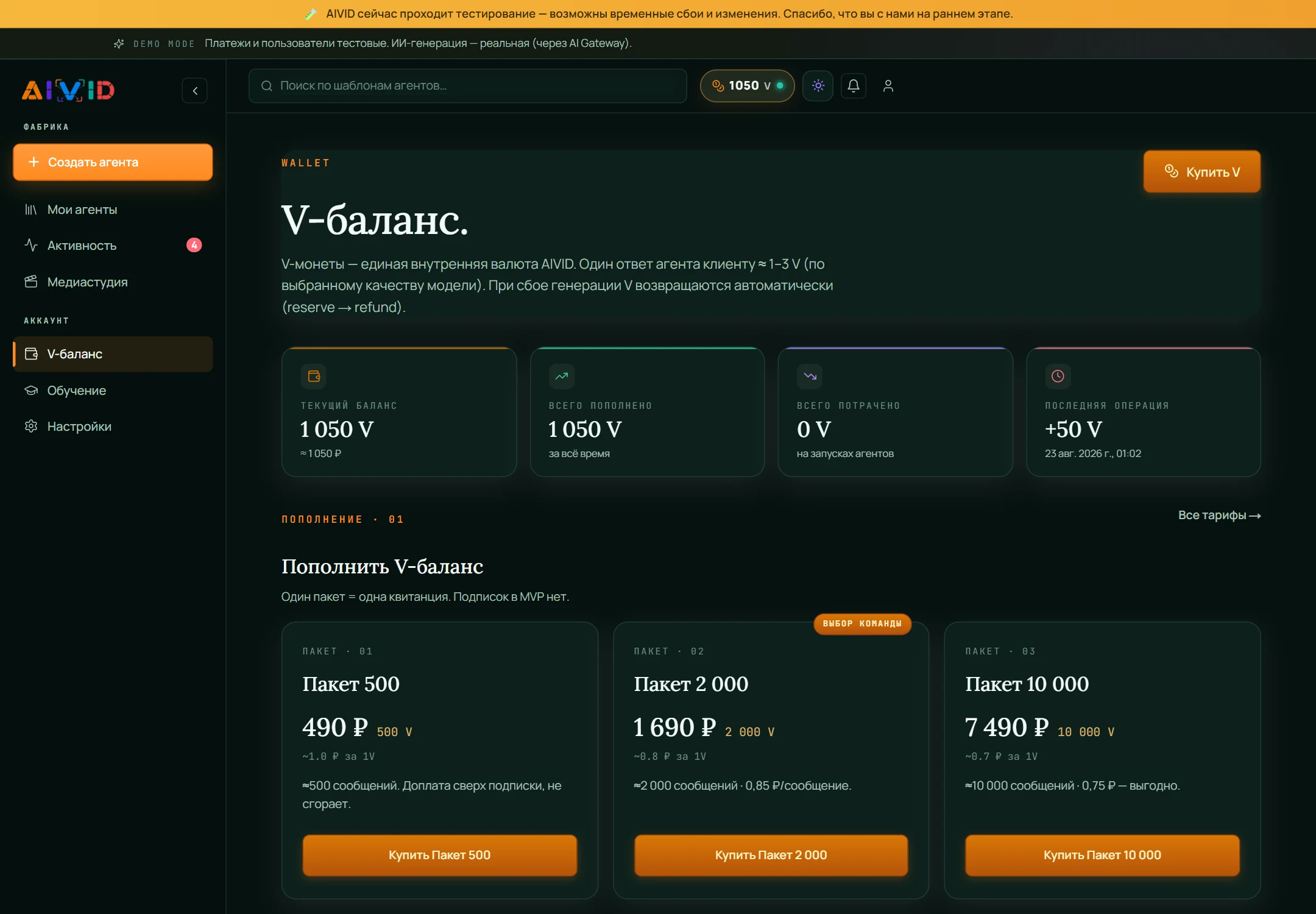Click Купить Пакет 500 button
This screenshot has height=914, width=1316.
tap(439, 855)
